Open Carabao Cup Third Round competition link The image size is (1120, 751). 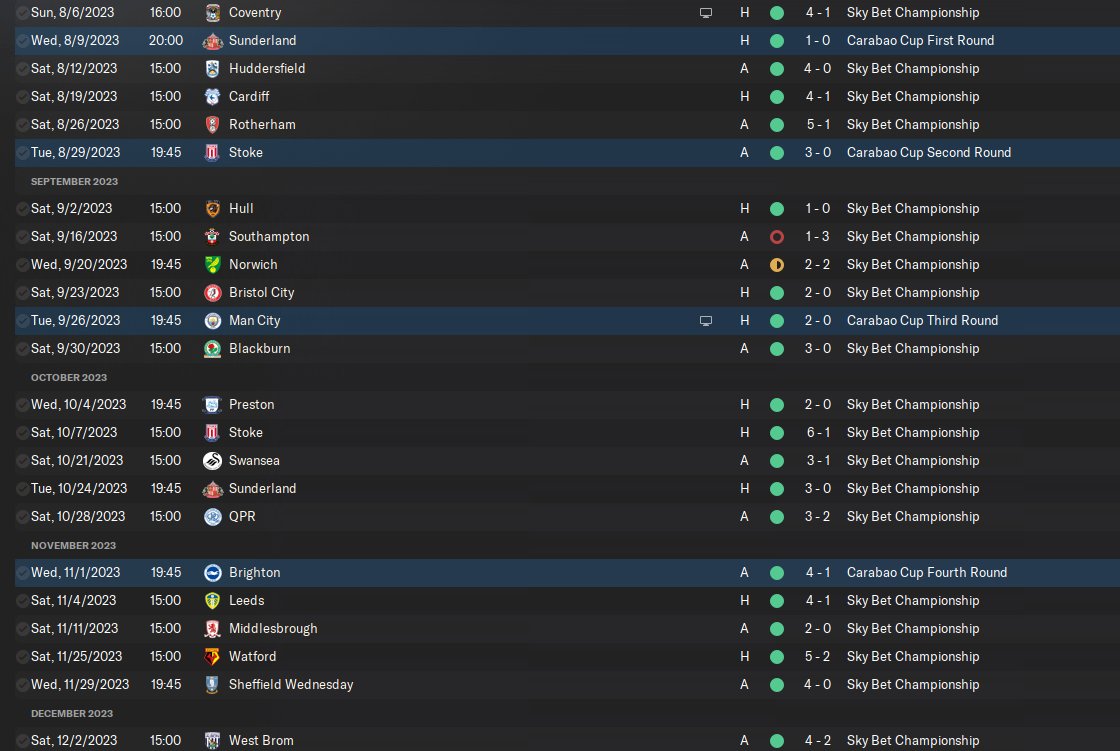tap(922, 321)
